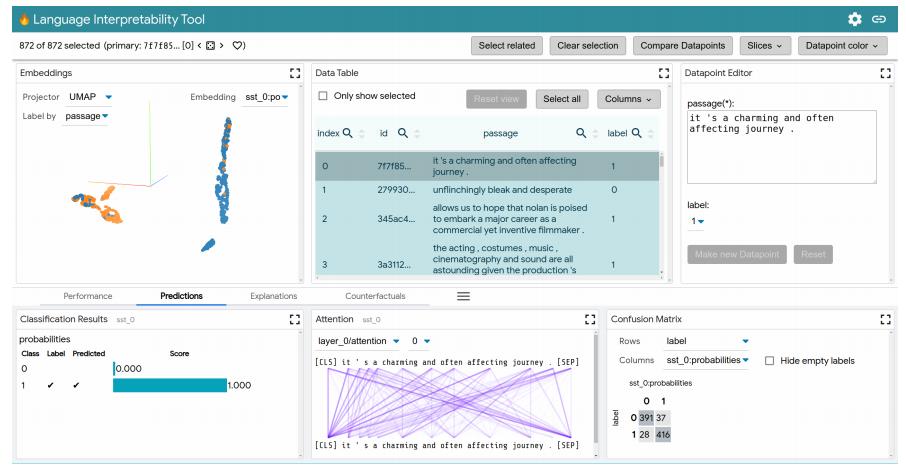Viewport: 906px width, 474px height.
Task: Click Make new Datapoint button
Action: pos(737,254)
